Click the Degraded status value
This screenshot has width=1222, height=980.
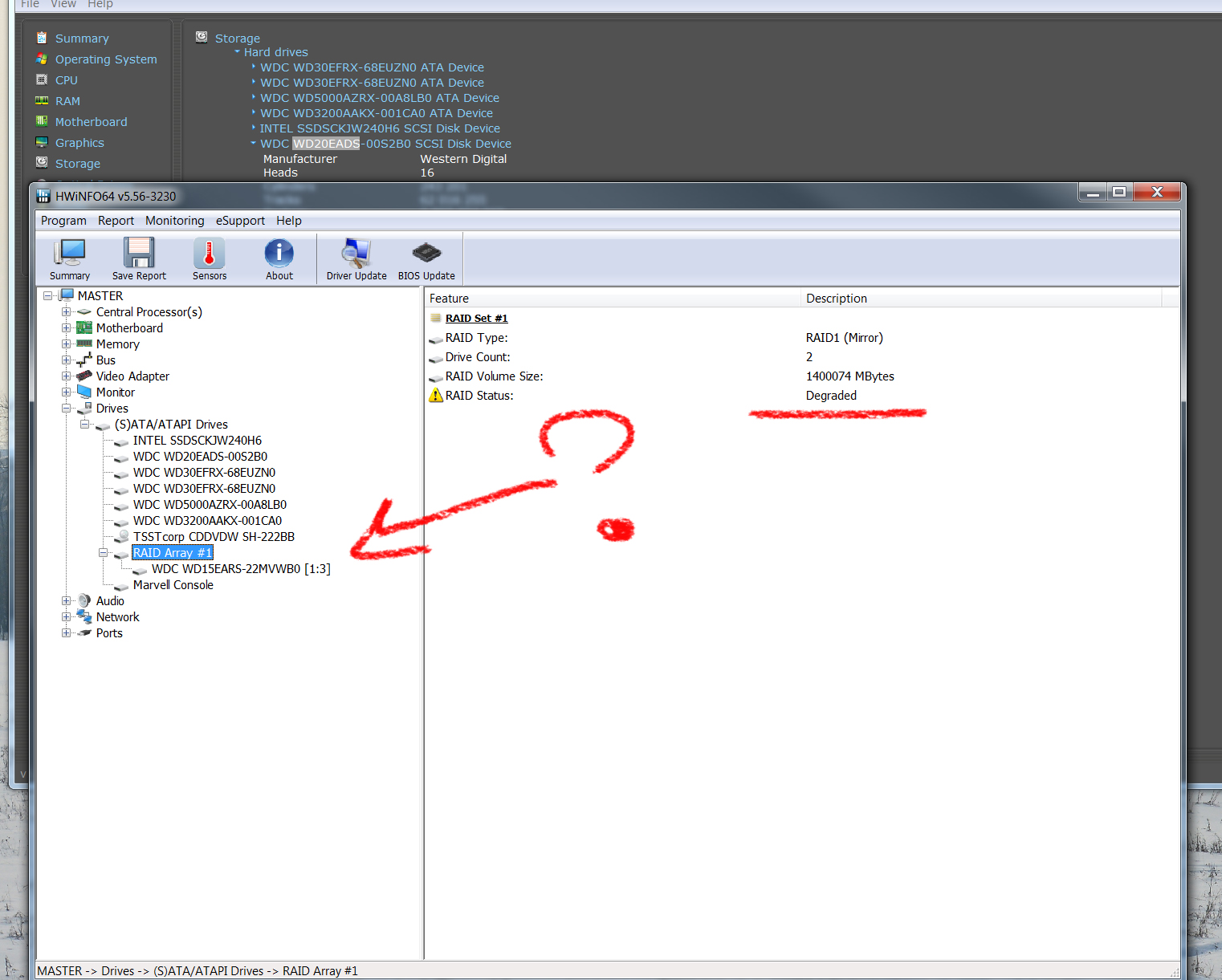coord(831,396)
